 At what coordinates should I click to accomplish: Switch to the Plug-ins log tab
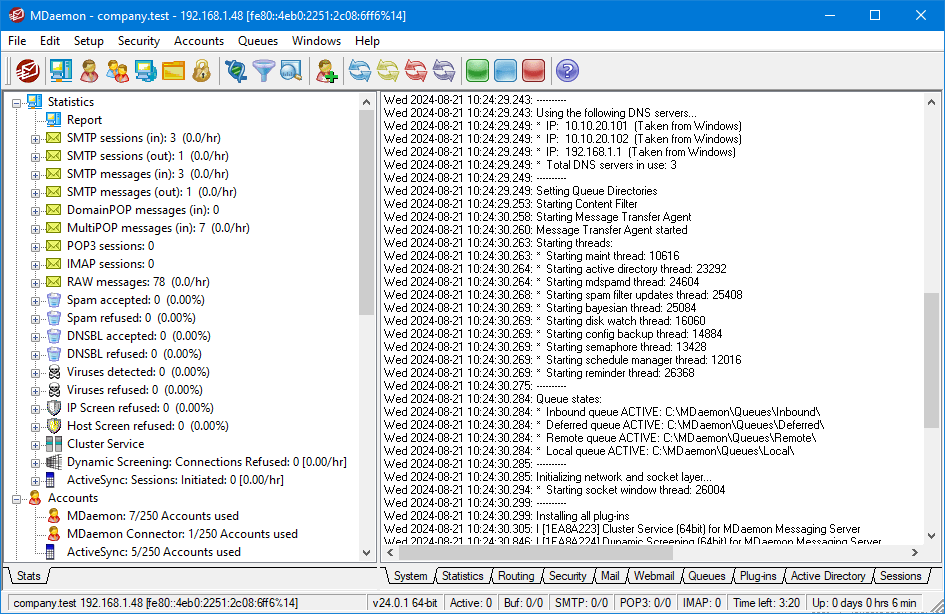[x=758, y=576]
